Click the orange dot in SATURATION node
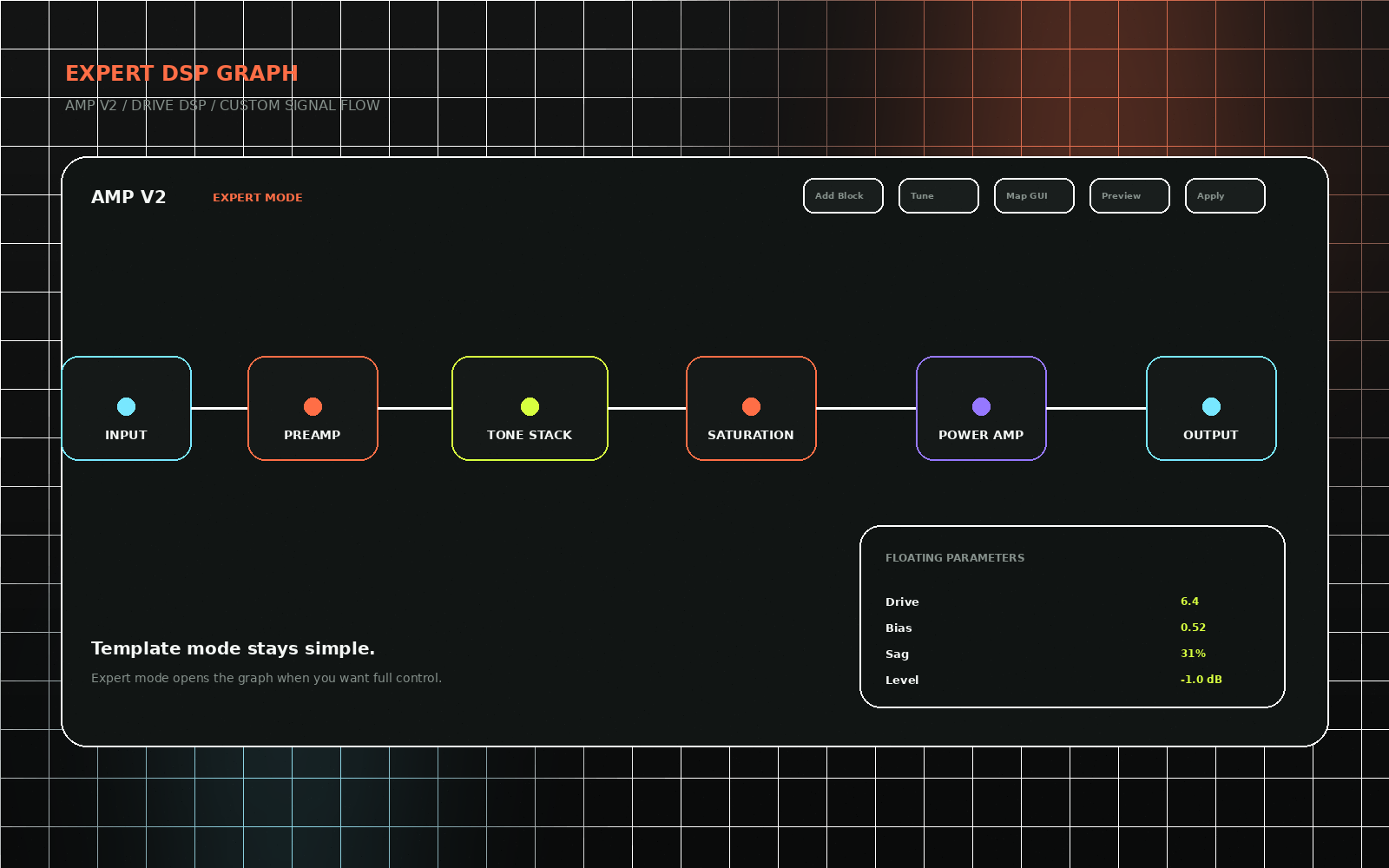 point(751,406)
